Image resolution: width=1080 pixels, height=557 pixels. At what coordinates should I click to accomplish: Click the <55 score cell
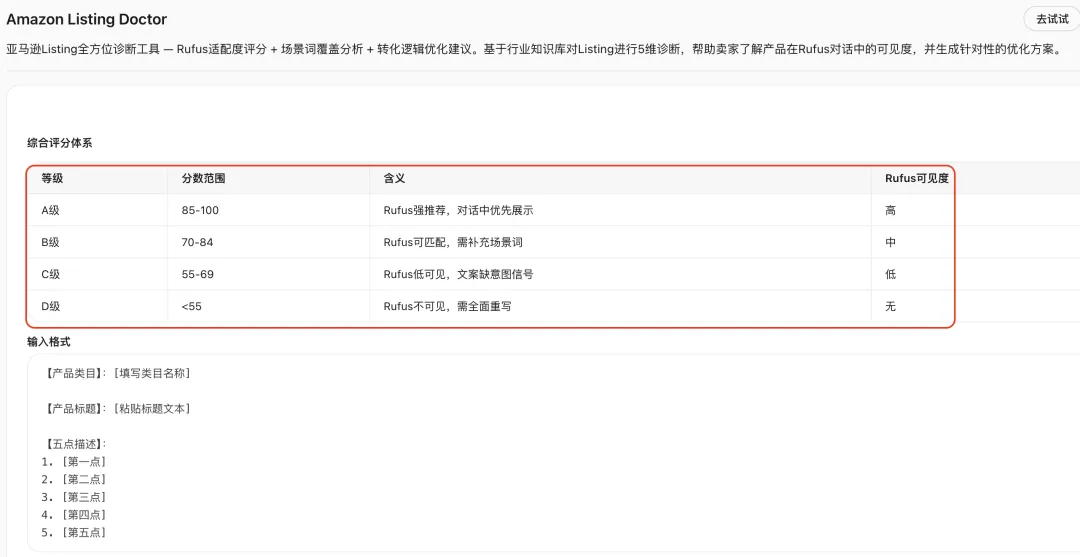point(191,306)
